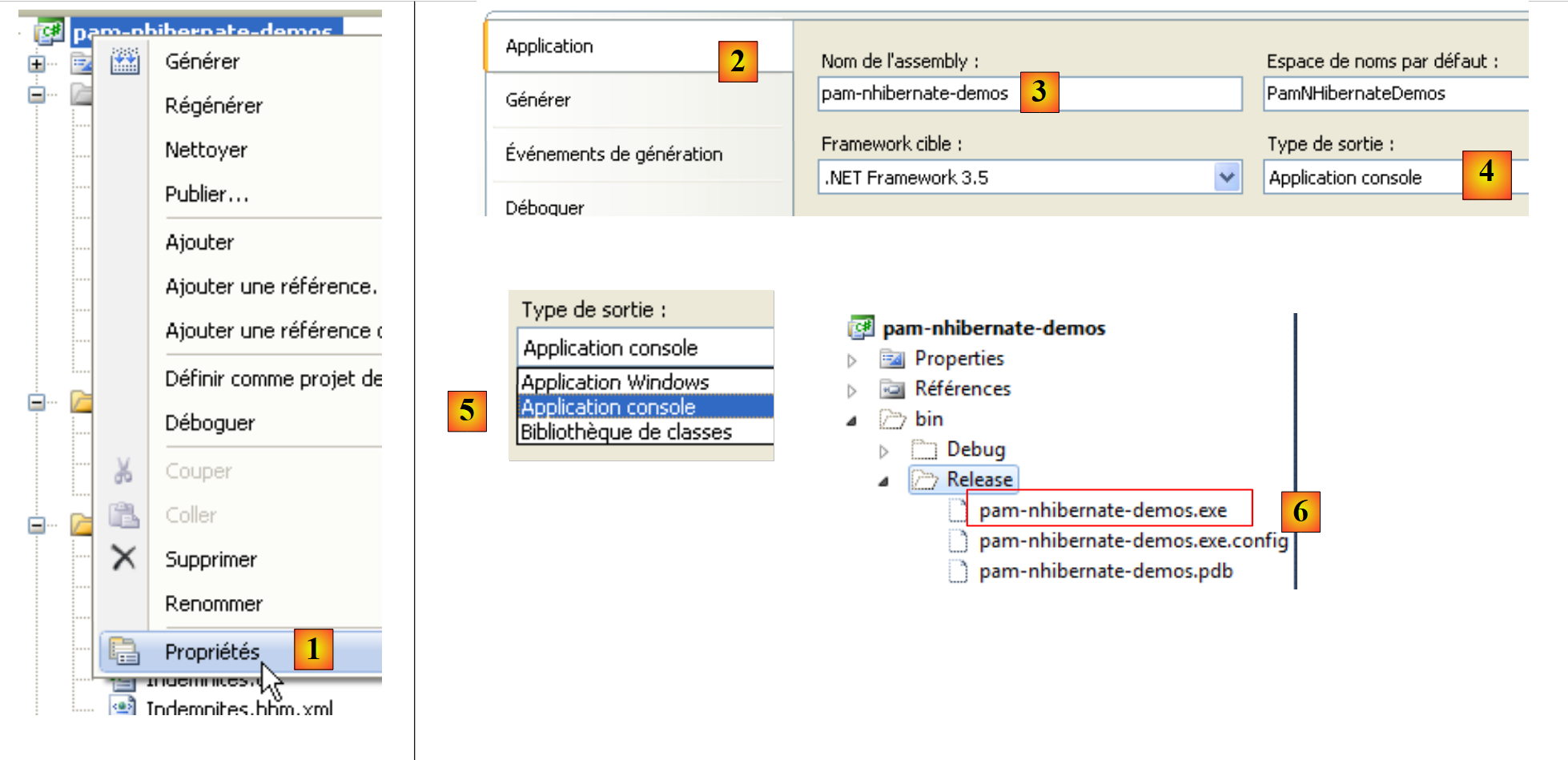
Task: Open the Framework cible dropdown arrow
Action: (x=1226, y=177)
